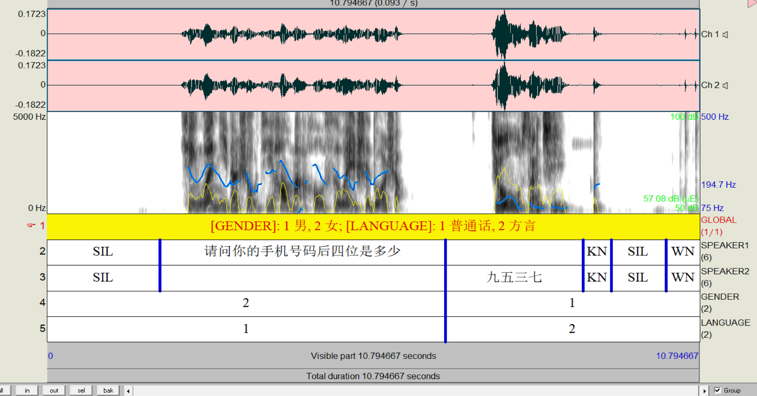
Task: Select SPEAKER2 interval 九五三七
Action: click(x=514, y=278)
